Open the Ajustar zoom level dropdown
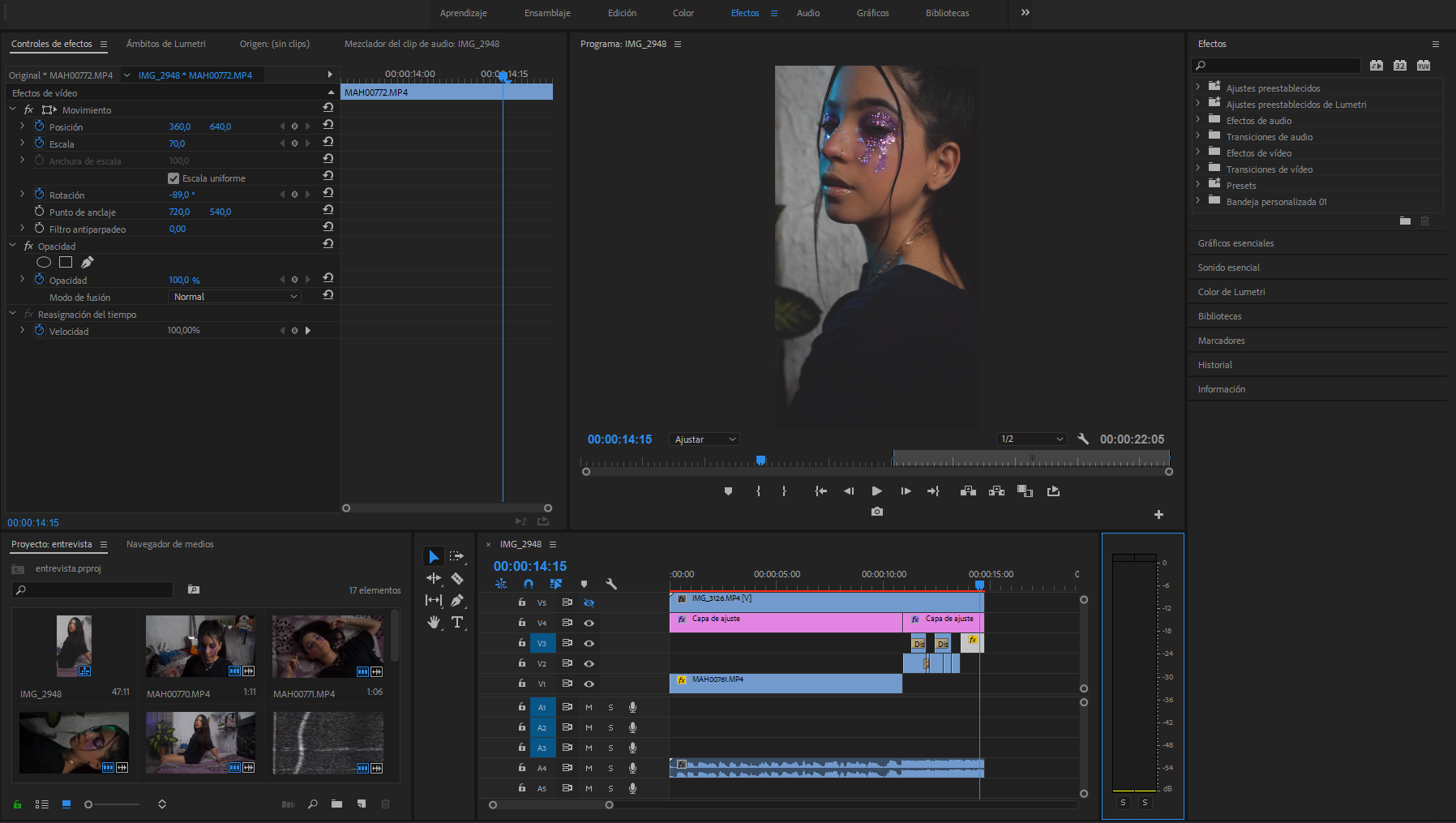This screenshot has height=823, width=1456. (x=704, y=439)
